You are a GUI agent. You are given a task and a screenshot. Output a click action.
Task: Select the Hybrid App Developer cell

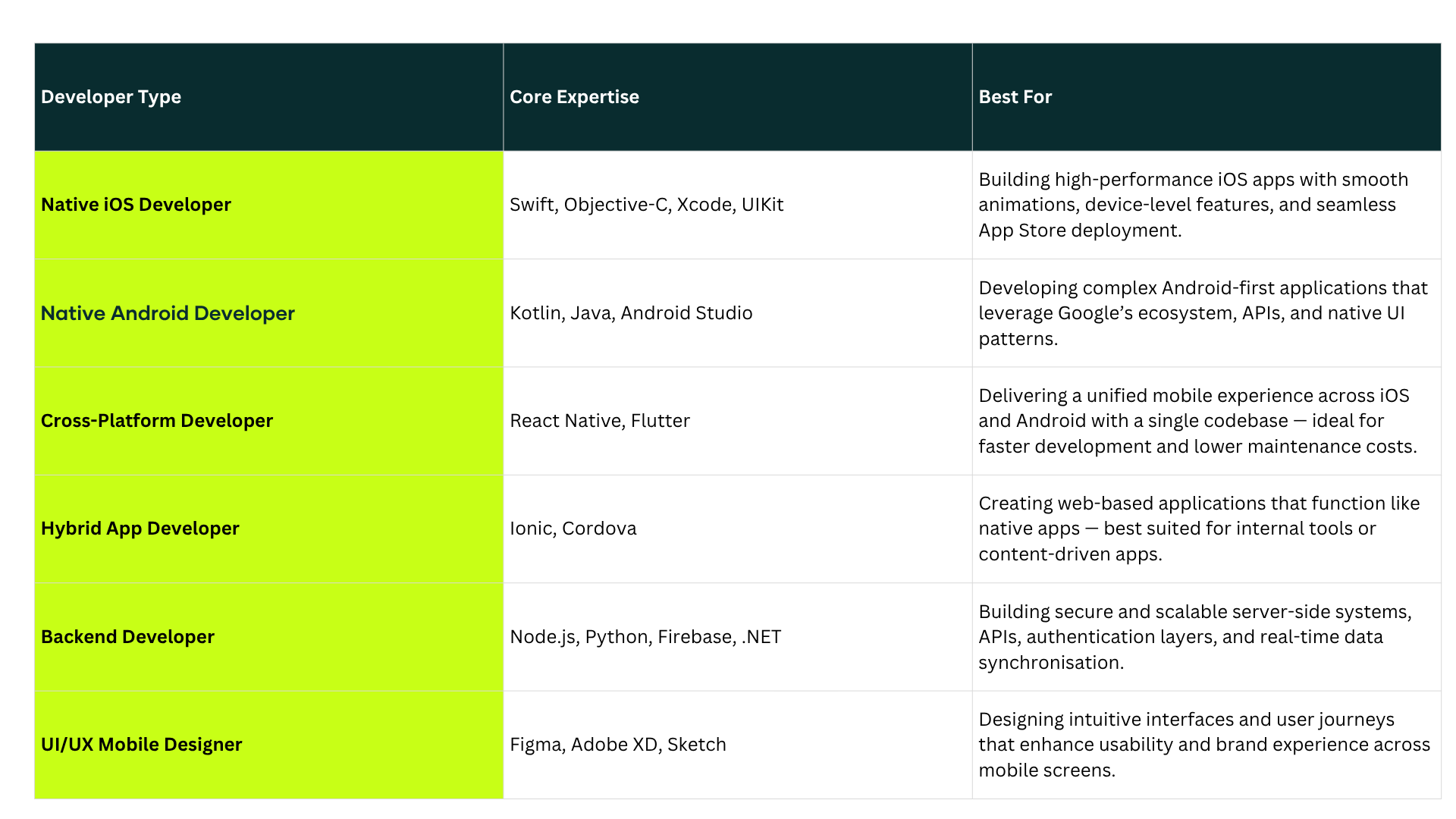click(x=140, y=529)
